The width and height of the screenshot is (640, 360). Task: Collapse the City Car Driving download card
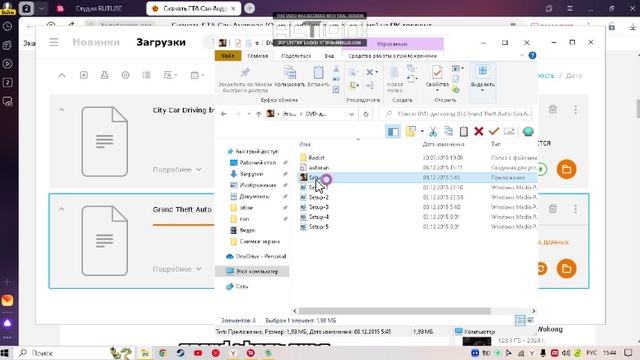click(x=61, y=110)
